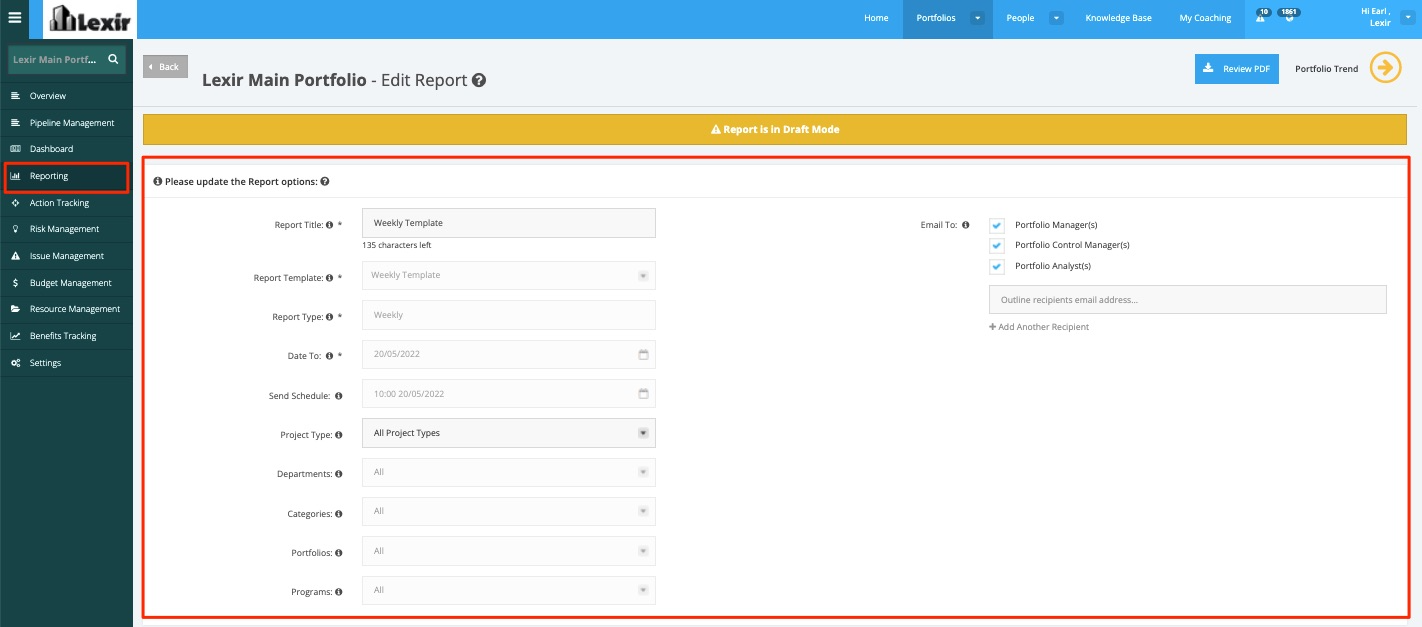Open the Departments dropdown
The width and height of the screenshot is (1422, 627).
click(x=509, y=472)
